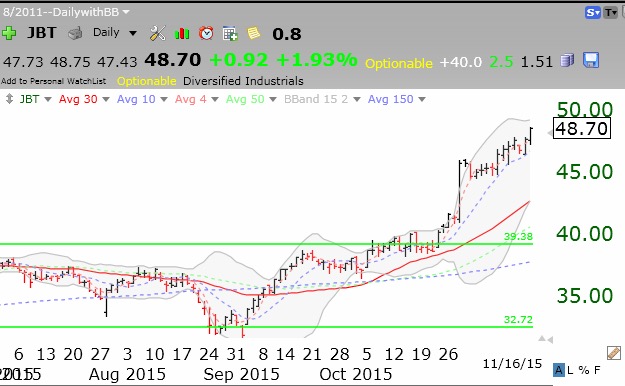This screenshot has width=625, height=386.
Task: Open the DailywithBB chart template menu
Action: [67, 12]
